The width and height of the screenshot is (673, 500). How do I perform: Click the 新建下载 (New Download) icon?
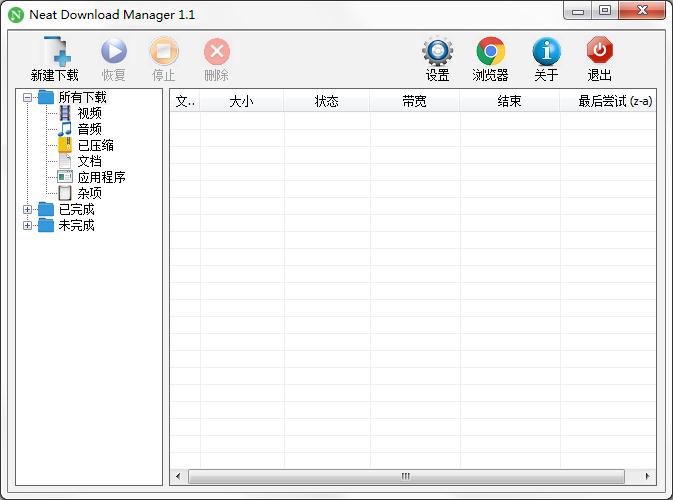54,52
